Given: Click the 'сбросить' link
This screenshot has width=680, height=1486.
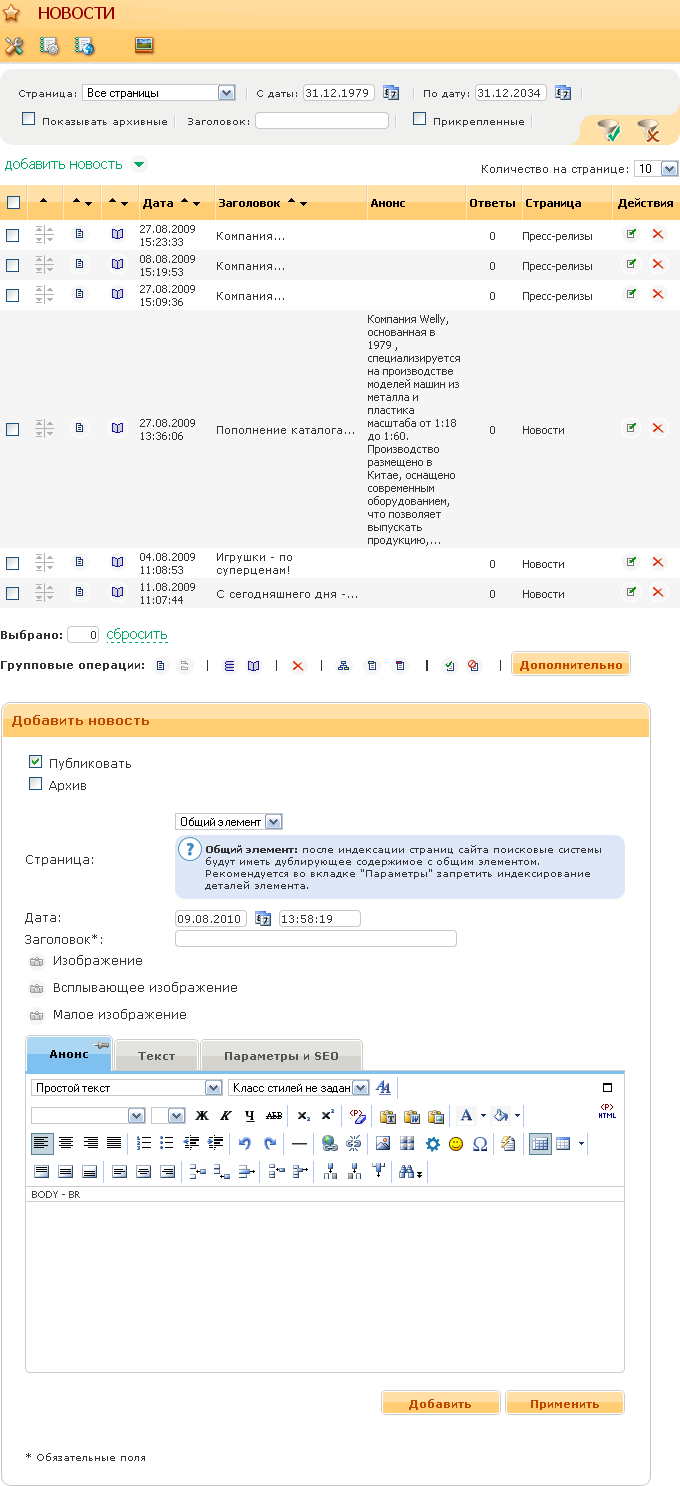Looking at the screenshot, I should 137,635.
